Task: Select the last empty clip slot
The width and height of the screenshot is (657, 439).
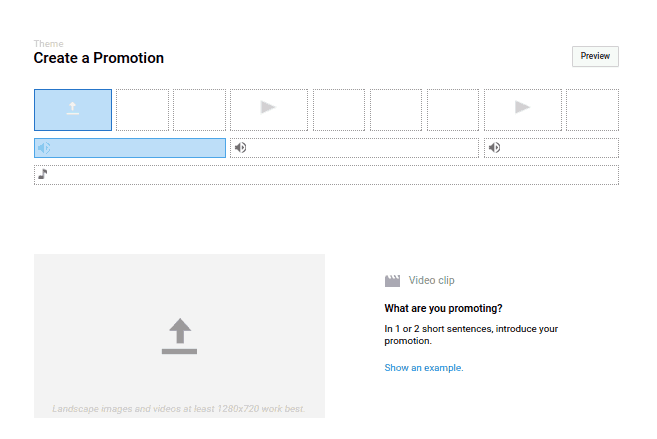Action: (x=592, y=110)
